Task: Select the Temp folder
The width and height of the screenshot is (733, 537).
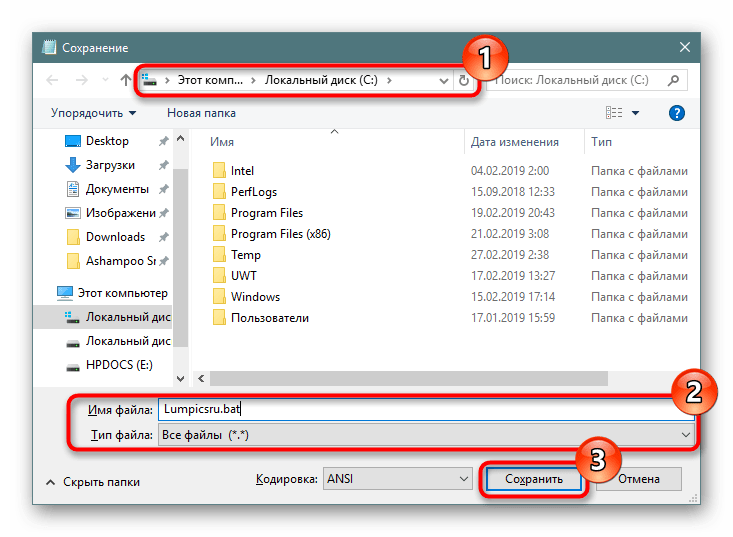Action: [x=246, y=255]
